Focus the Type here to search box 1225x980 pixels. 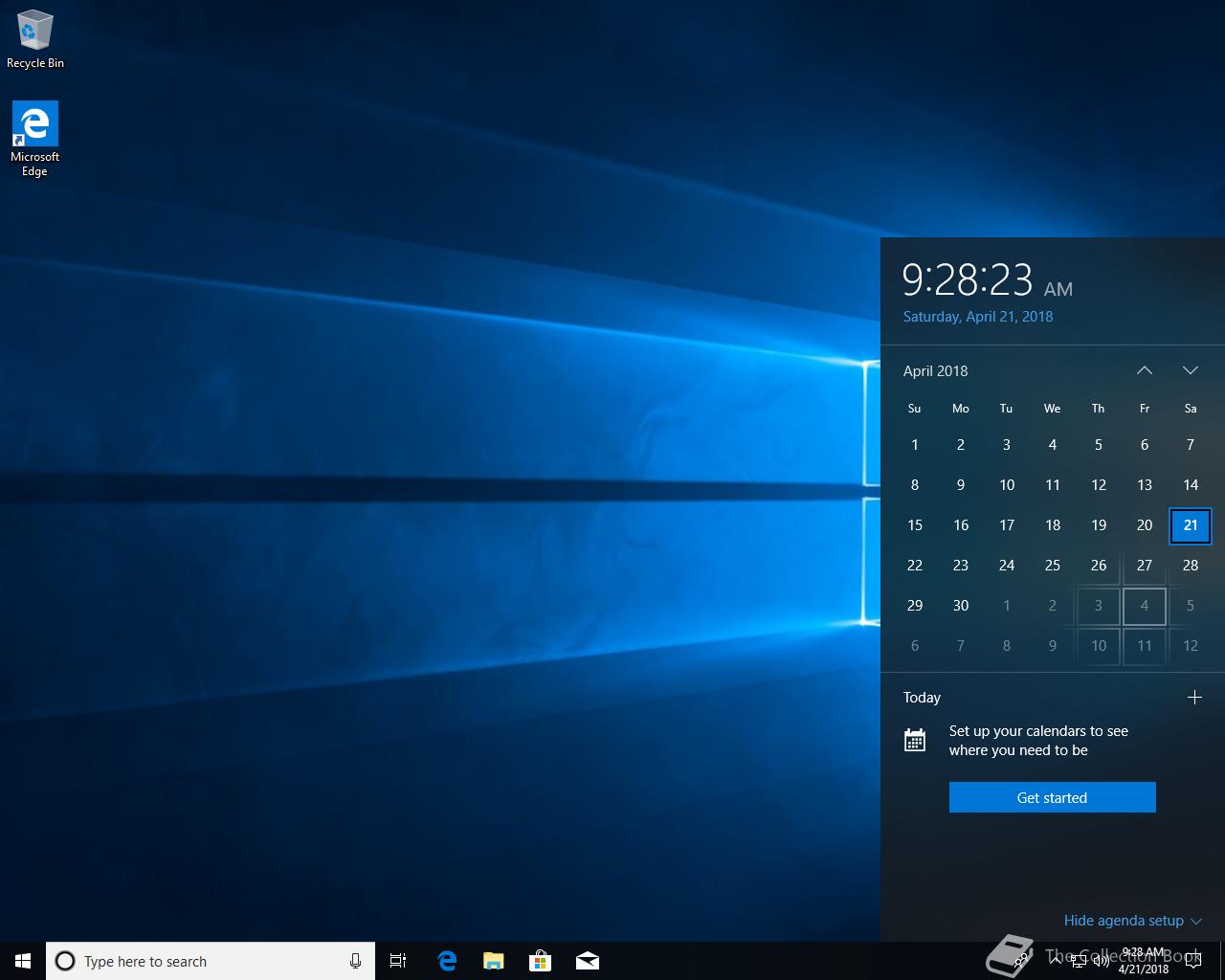click(x=211, y=961)
